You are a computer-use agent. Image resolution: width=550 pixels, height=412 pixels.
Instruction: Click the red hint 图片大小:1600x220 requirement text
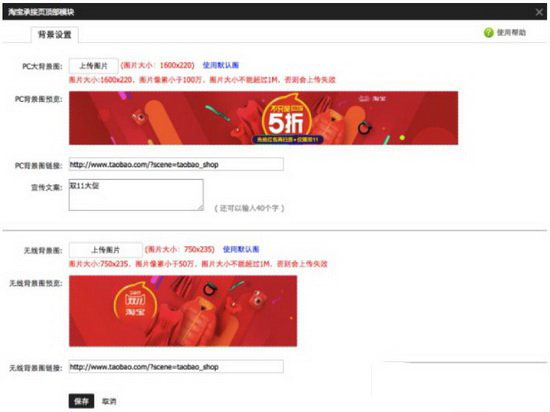[x=202, y=80]
